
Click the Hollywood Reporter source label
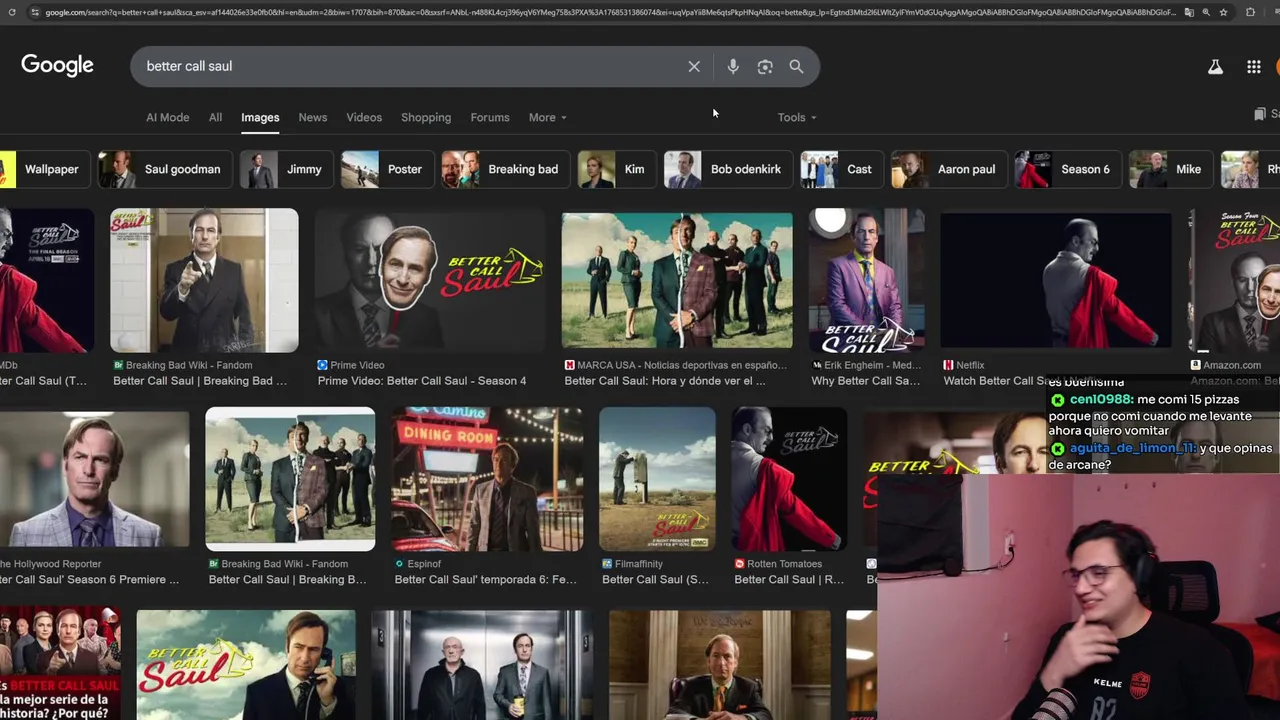51,564
